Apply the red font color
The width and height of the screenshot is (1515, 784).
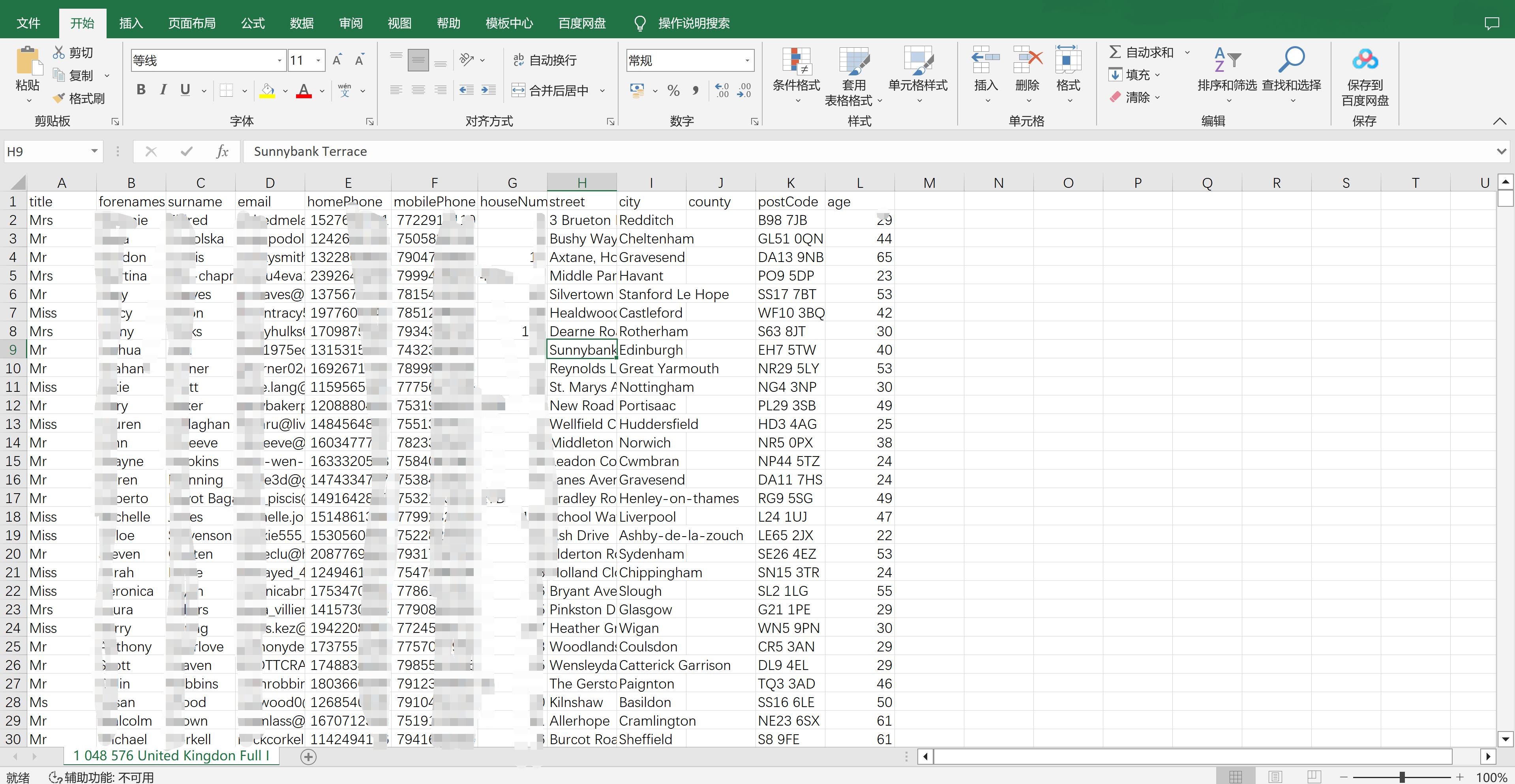point(304,90)
